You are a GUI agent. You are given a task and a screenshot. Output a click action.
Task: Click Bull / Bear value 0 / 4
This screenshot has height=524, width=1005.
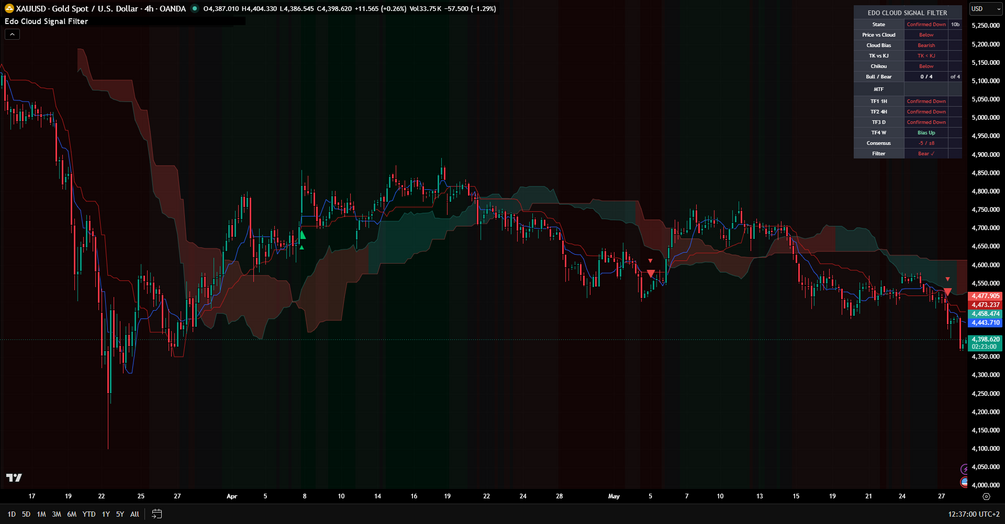pyautogui.click(x=926, y=77)
